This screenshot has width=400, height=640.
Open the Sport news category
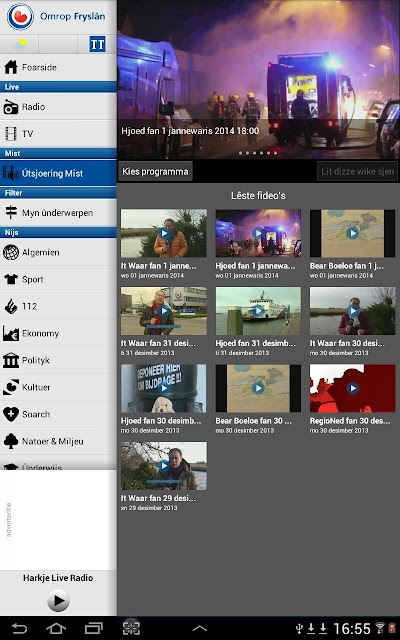coord(58,279)
